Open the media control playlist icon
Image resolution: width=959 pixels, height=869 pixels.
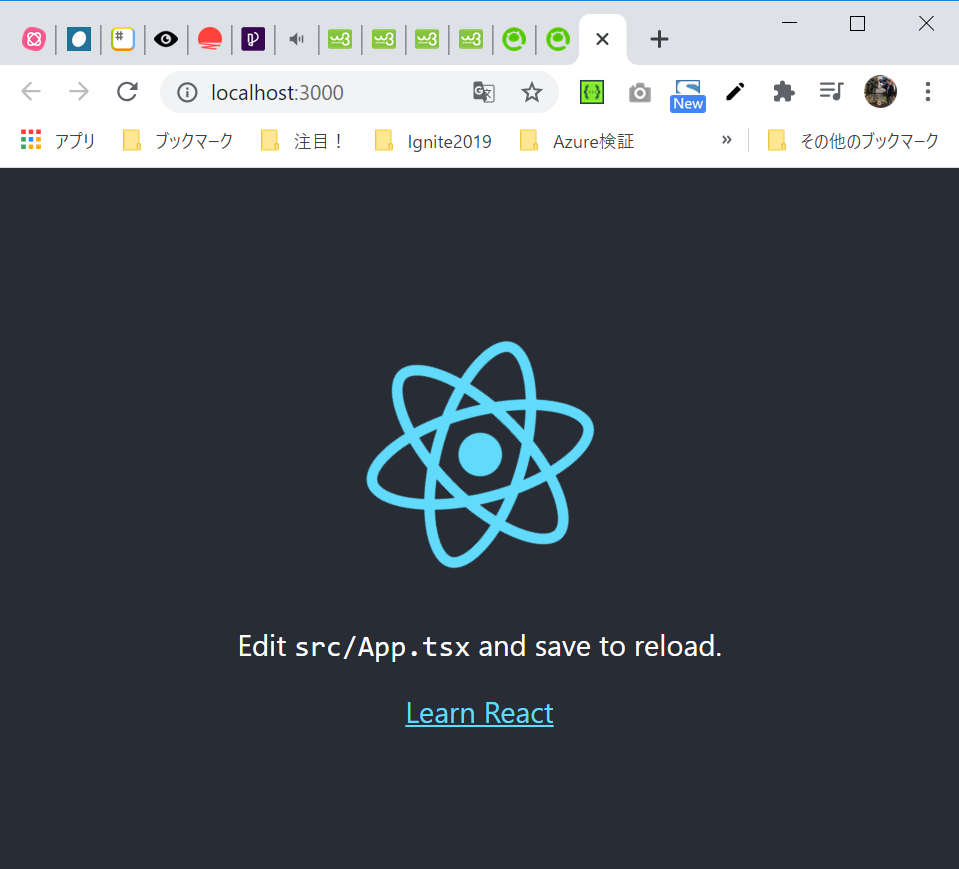831,92
